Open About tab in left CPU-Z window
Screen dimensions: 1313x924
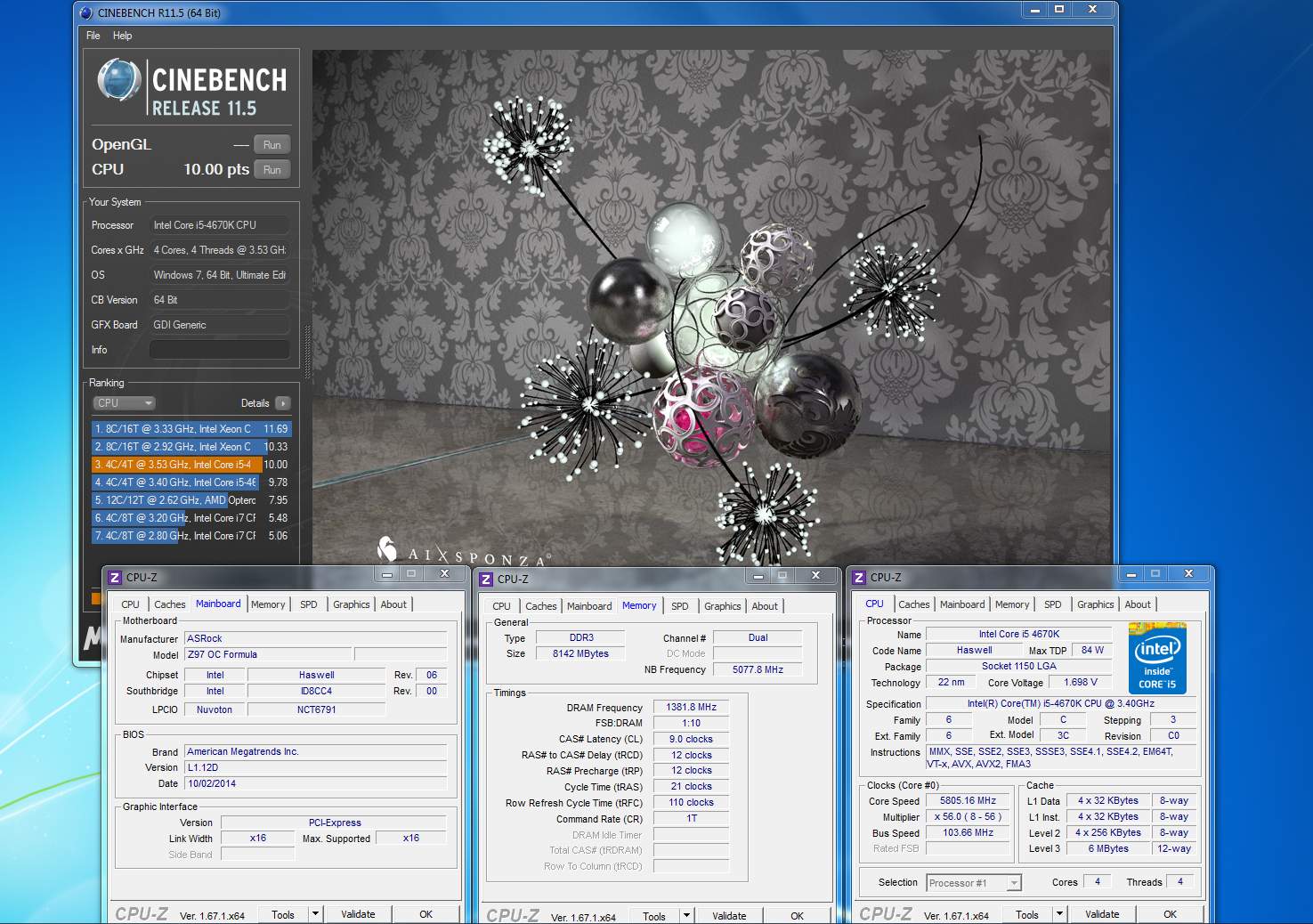click(393, 604)
